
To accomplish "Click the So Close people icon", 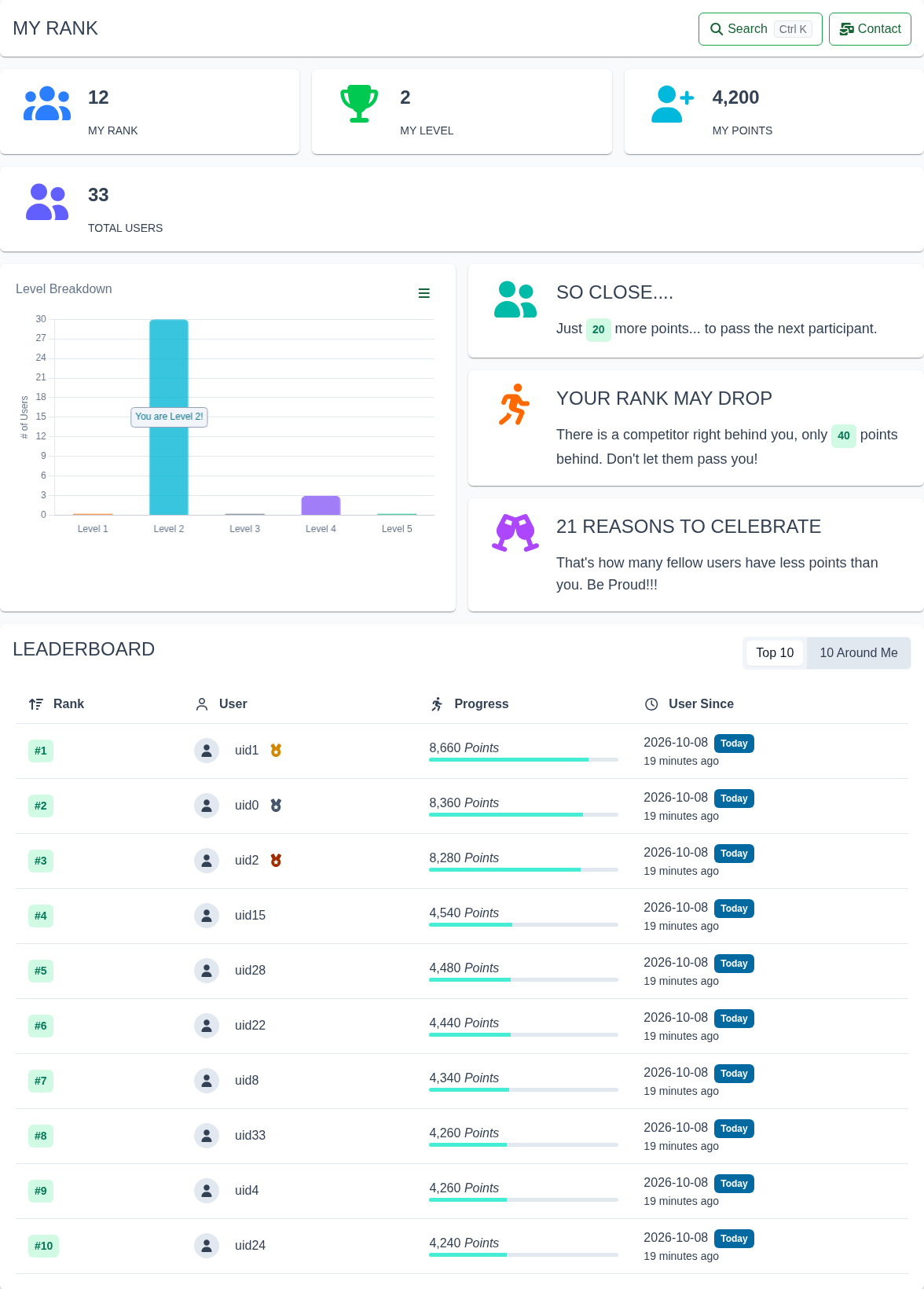I will click(515, 299).
